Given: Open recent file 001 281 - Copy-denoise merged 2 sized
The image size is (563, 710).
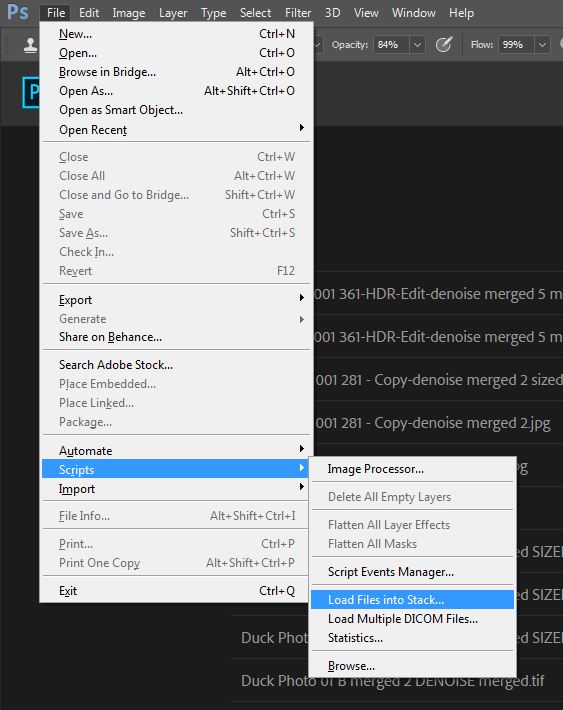Looking at the screenshot, I should point(438,380).
